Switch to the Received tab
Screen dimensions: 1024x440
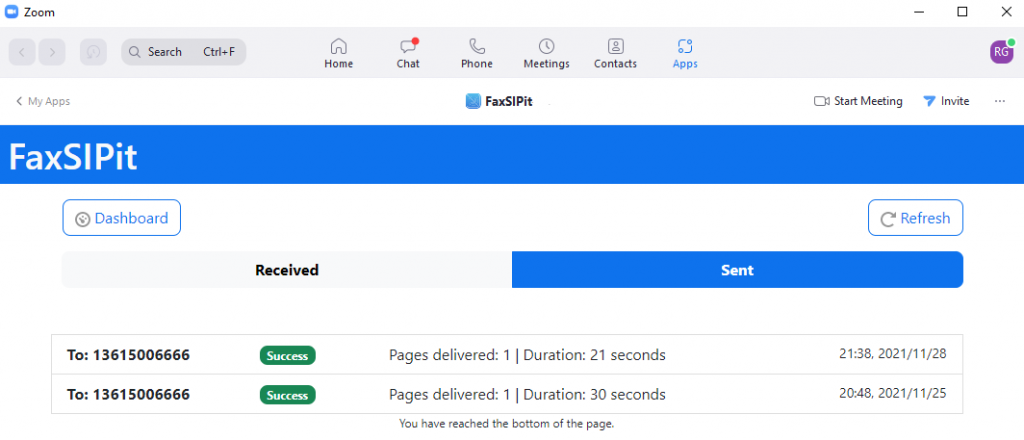pos(286,270)
